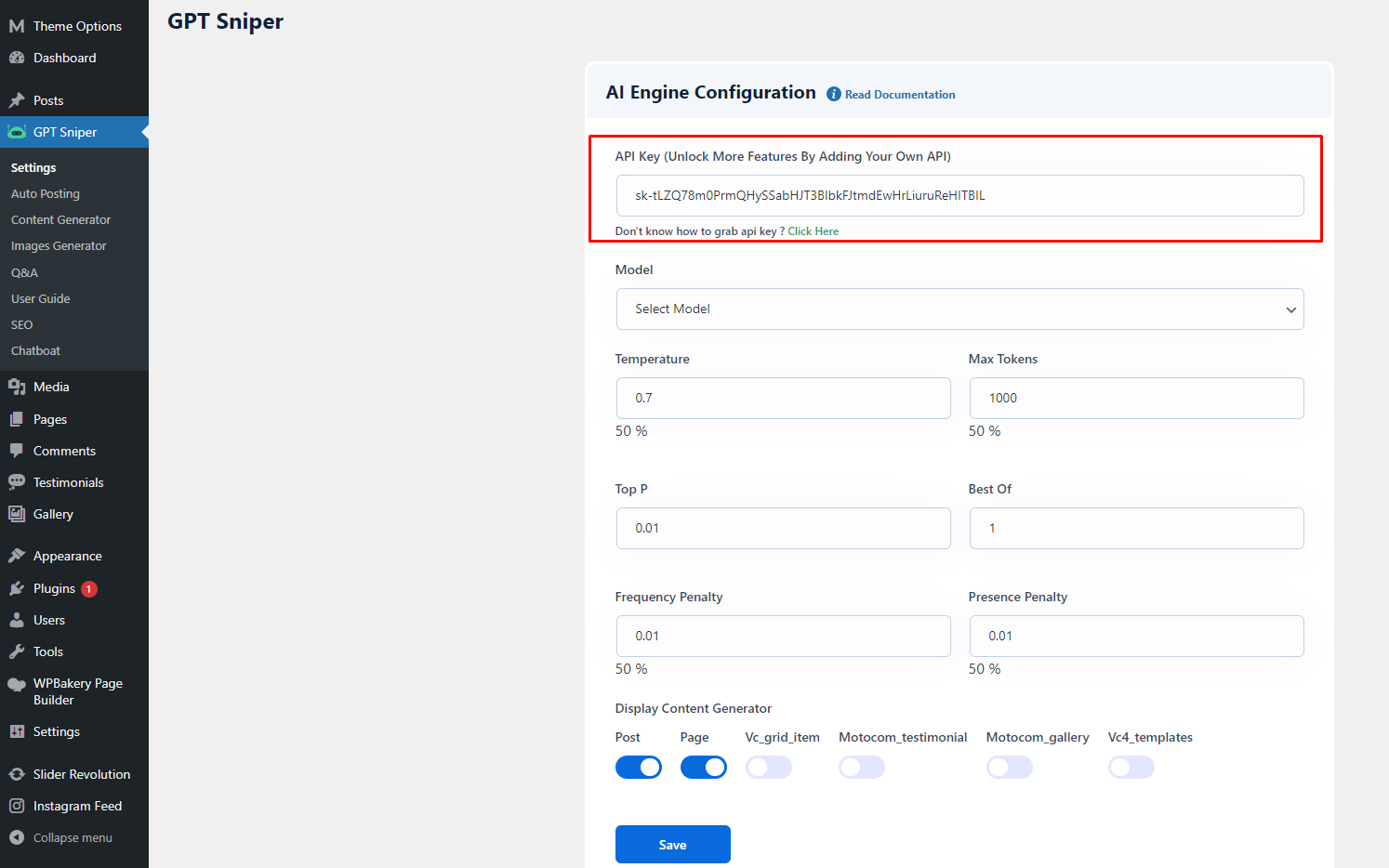
Task: Follow the Click Here API key link
Action: pos(814,231)
